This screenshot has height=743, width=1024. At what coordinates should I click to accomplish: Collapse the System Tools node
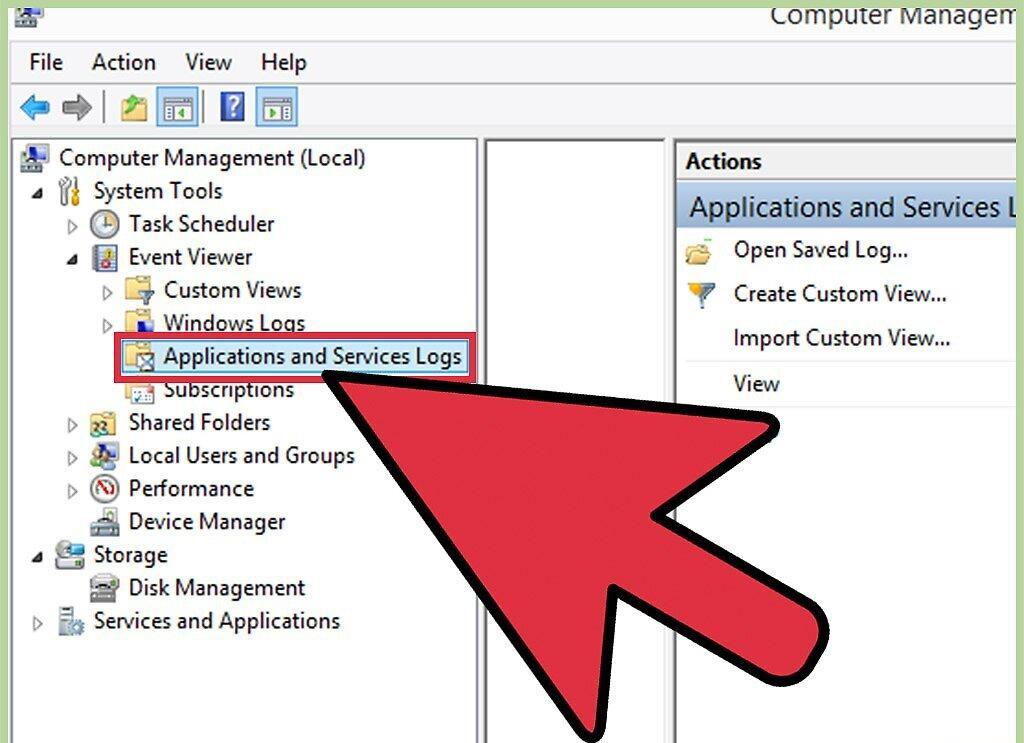pyautogui.click(x=38, y=193)
